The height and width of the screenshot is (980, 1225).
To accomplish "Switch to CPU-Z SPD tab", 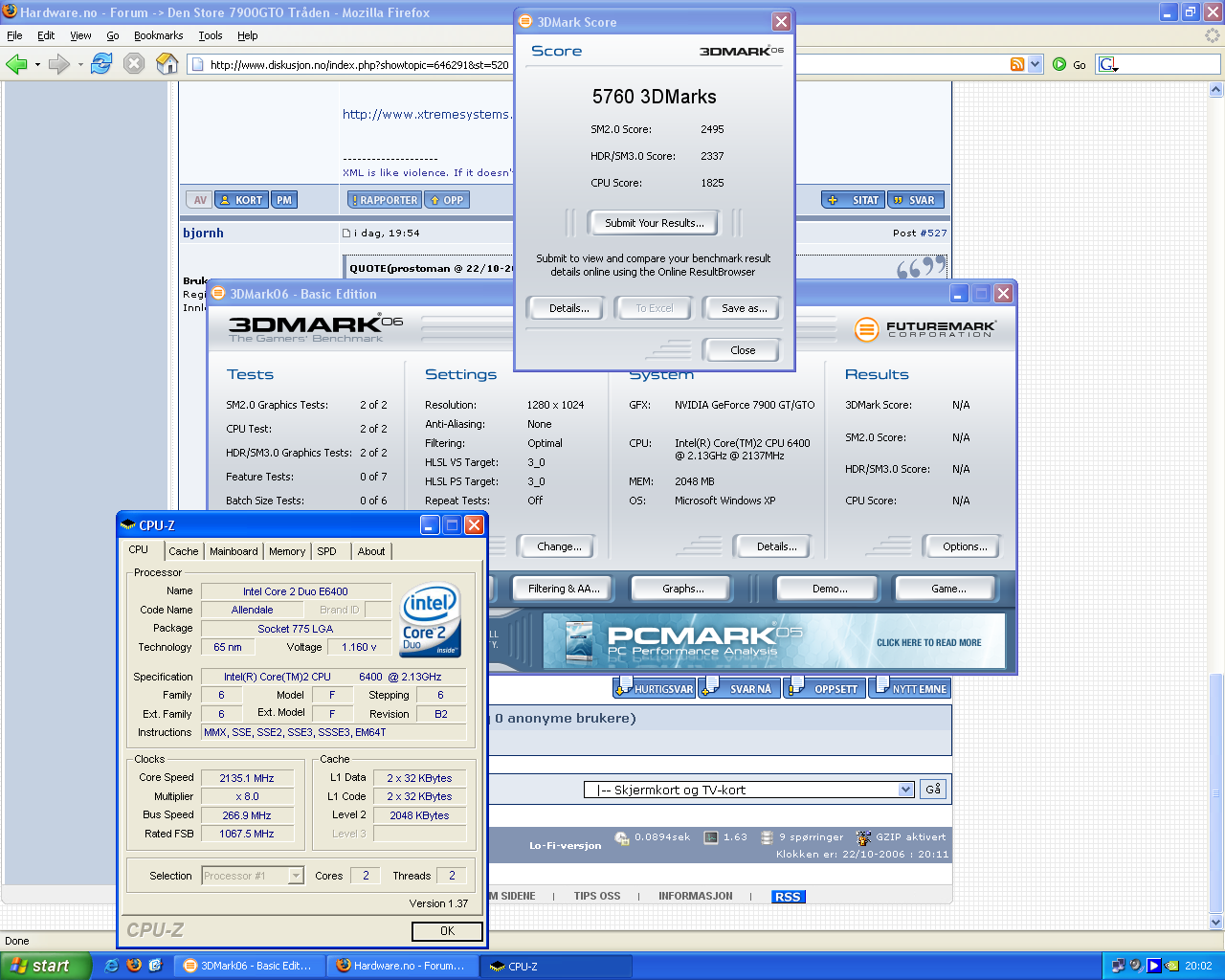I will [326, 551].
